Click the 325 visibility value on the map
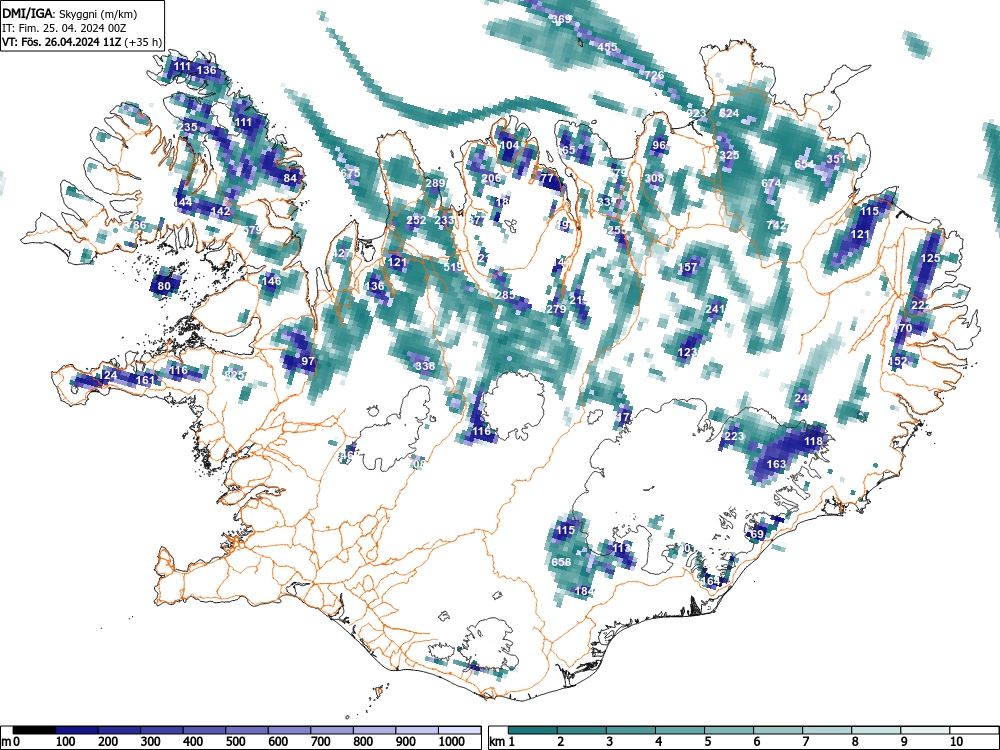 (x=729, y=155)
